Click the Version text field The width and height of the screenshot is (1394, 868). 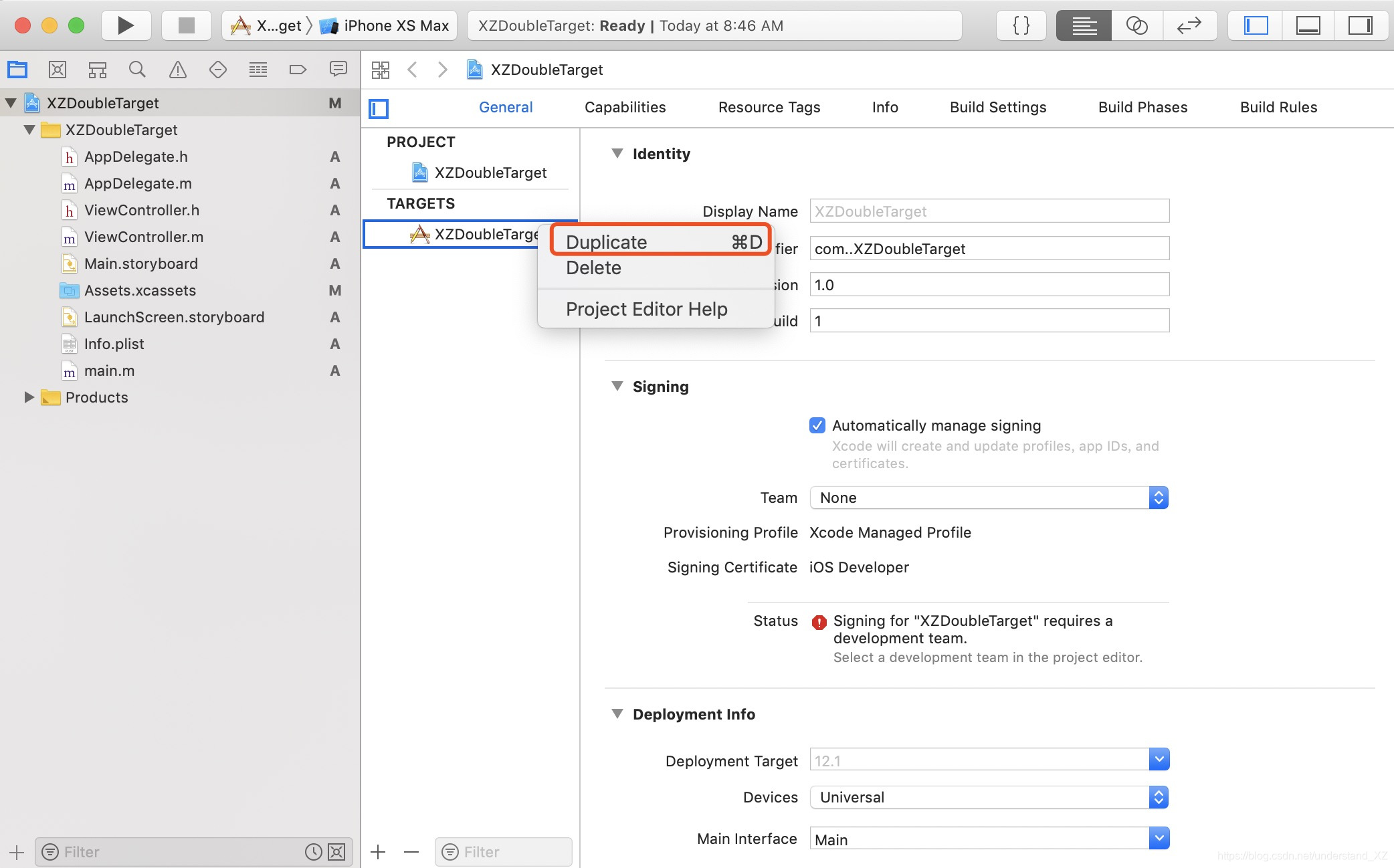coord(989,285)
